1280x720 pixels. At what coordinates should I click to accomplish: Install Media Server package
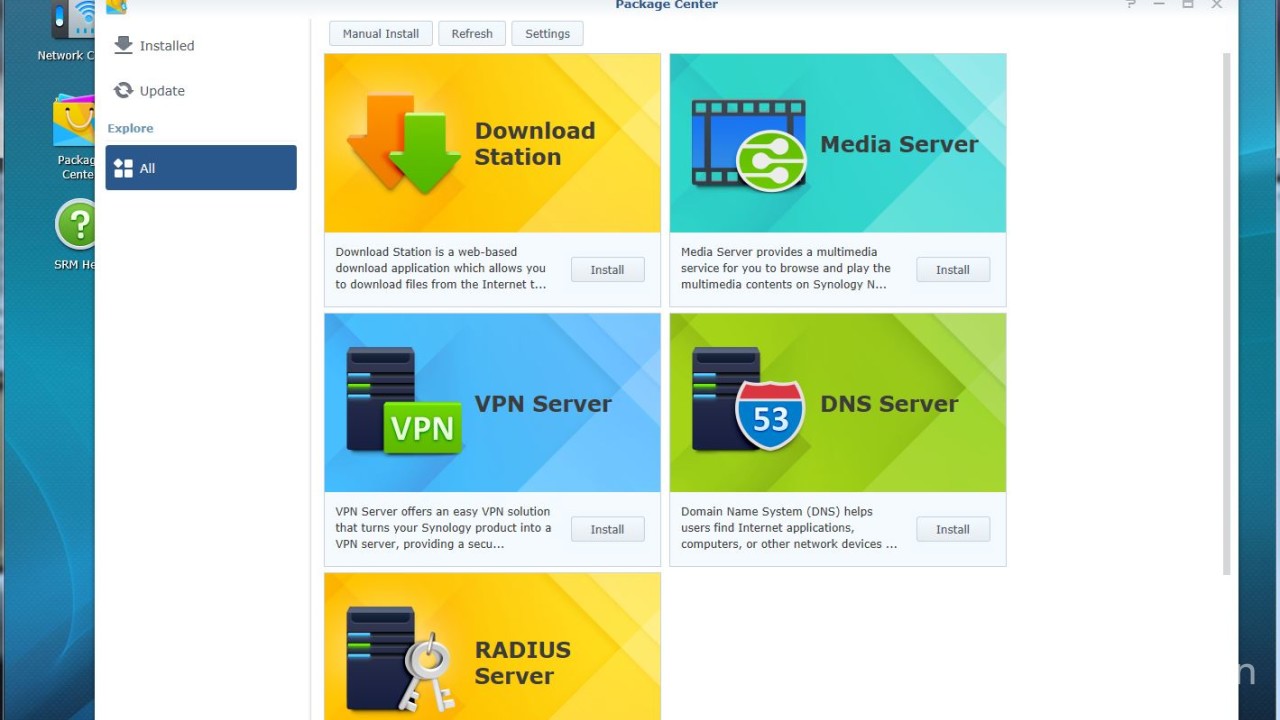pyautogui.click(x=953, y=270)
